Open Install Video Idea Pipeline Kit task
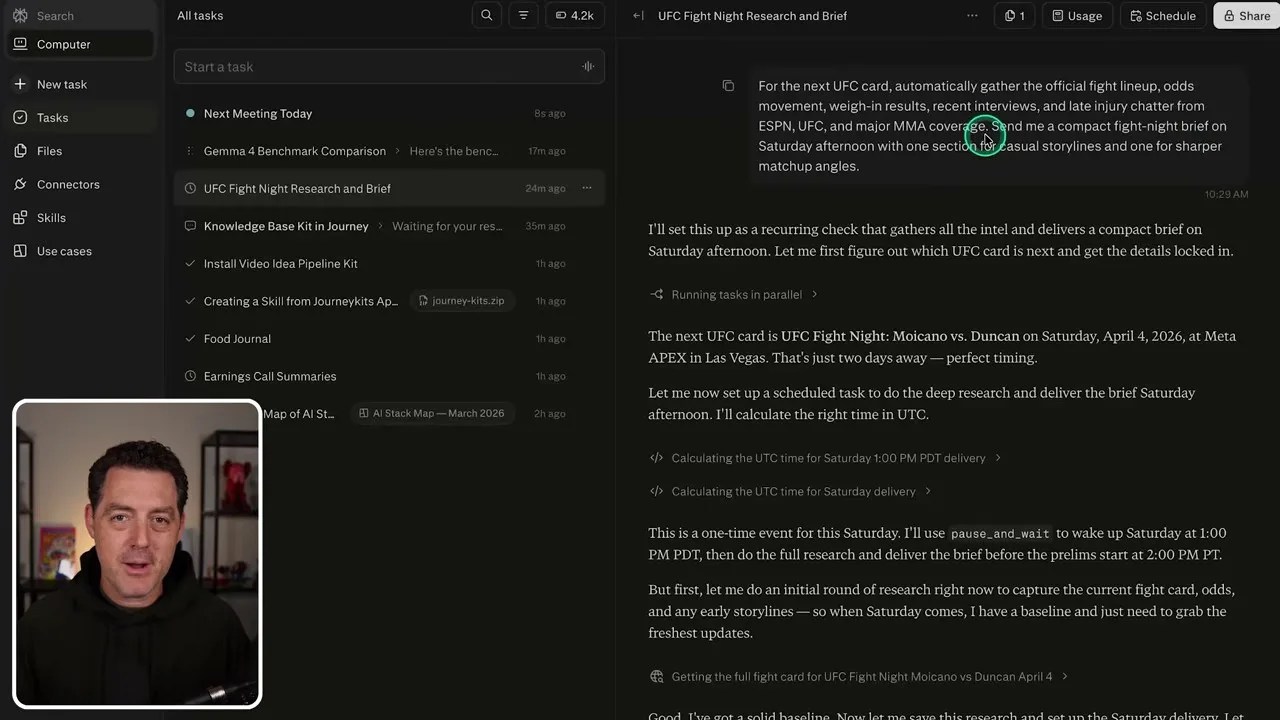 pos(389,263)
